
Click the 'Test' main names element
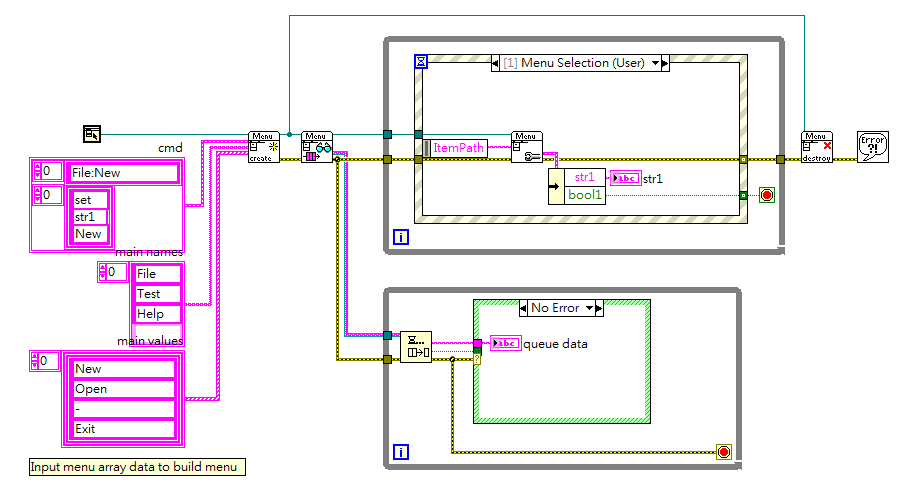[157, 293]
